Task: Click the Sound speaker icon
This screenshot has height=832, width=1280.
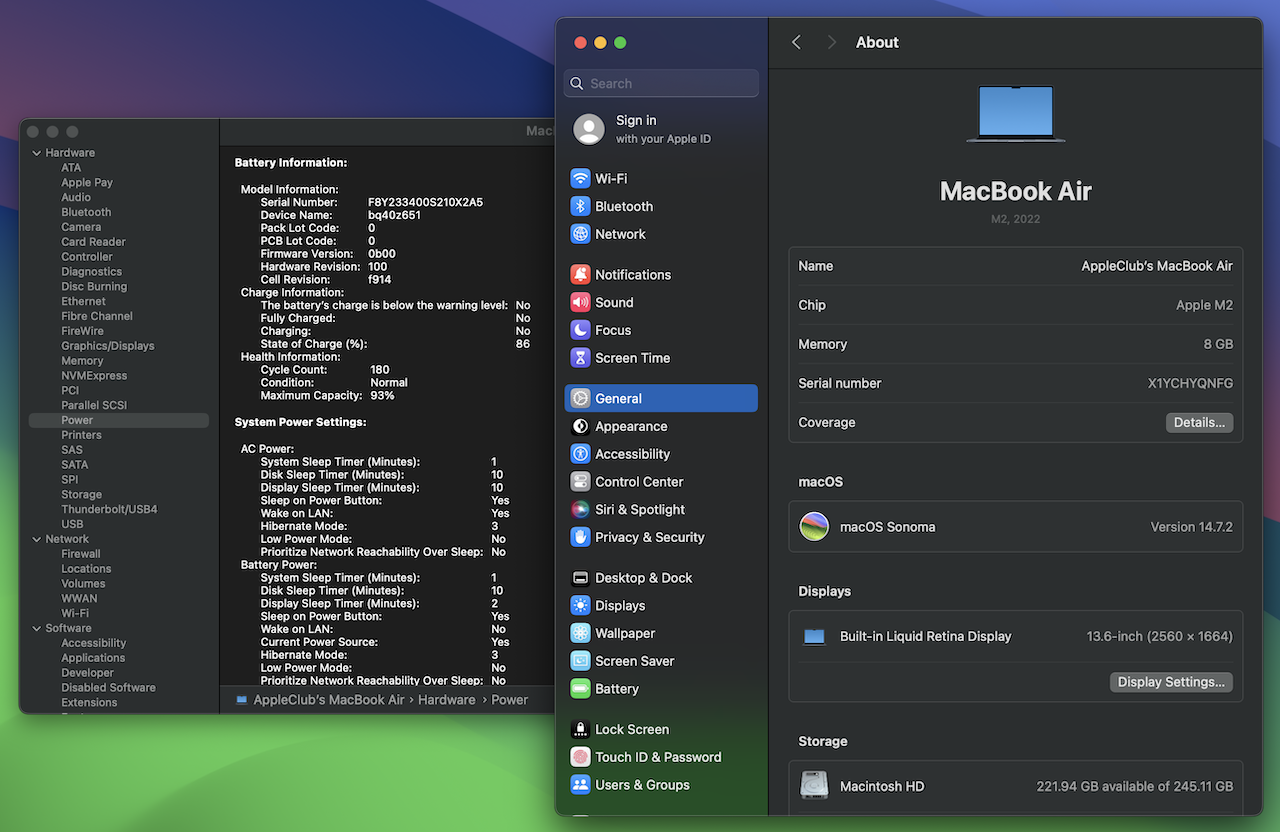Action: [x=580, y=302]
